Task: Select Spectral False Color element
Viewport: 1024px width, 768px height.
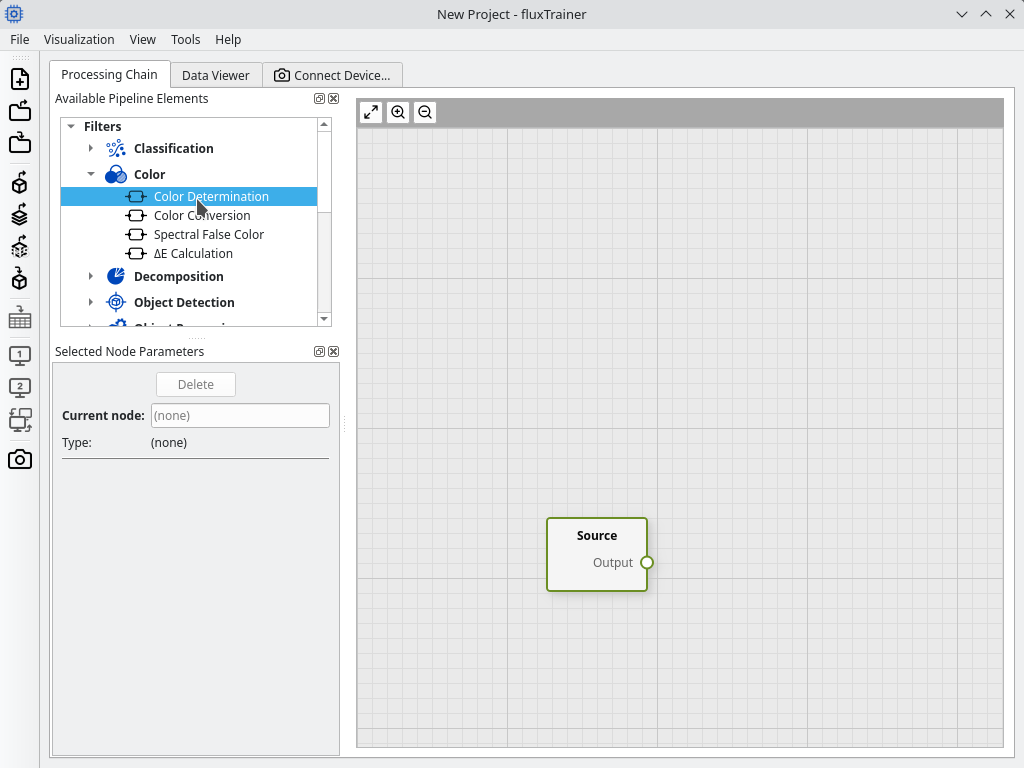Action: (x=208, y=234)
